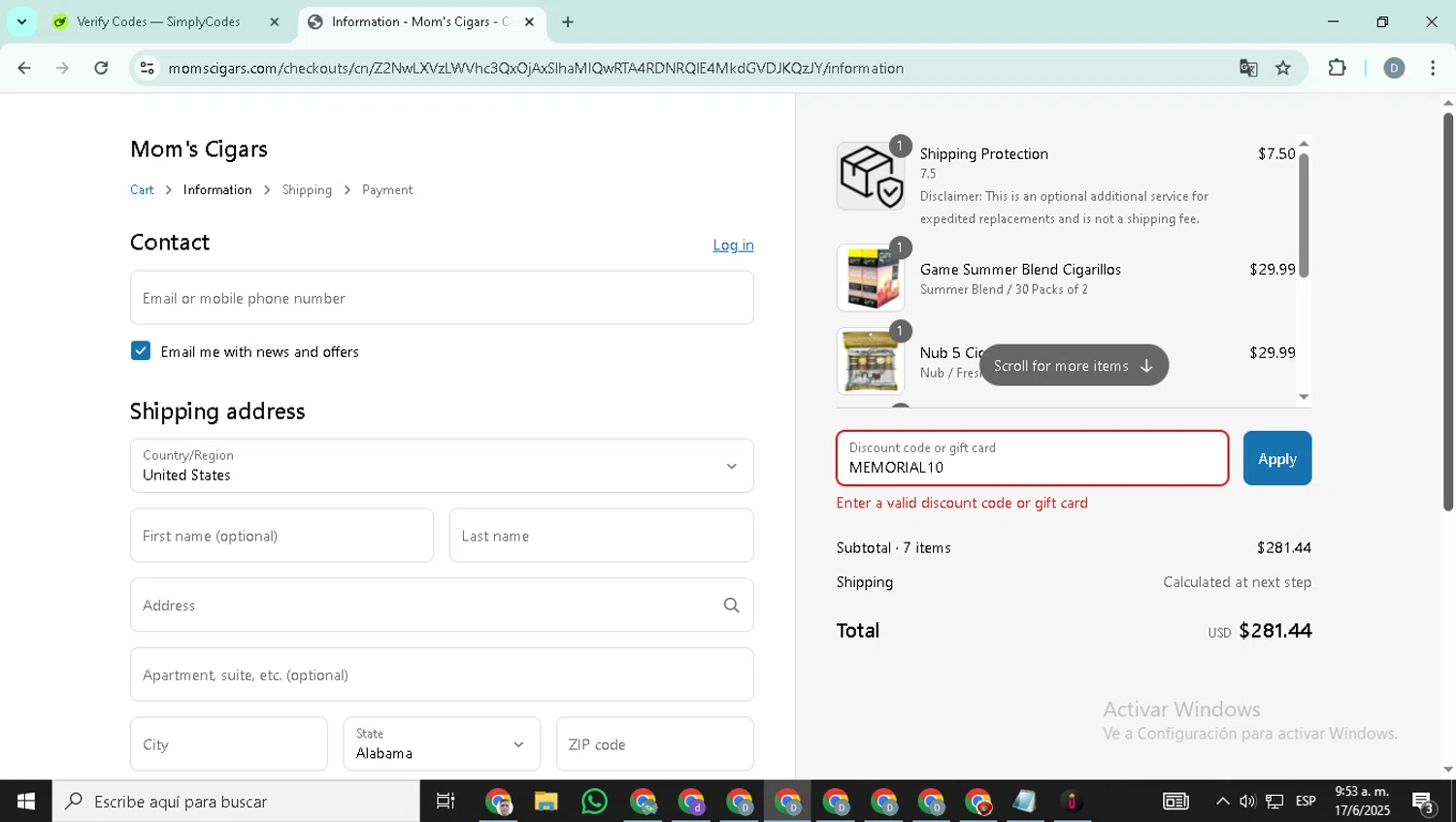Click the Address input field

[x=442, y=606]
